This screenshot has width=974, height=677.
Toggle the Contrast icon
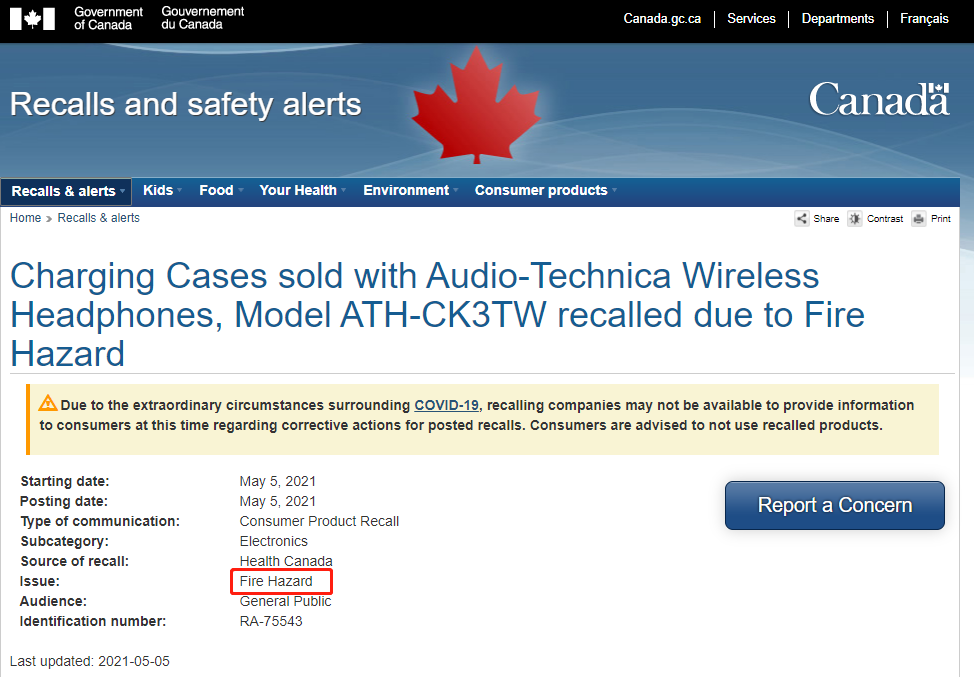[x=855, y=219]
